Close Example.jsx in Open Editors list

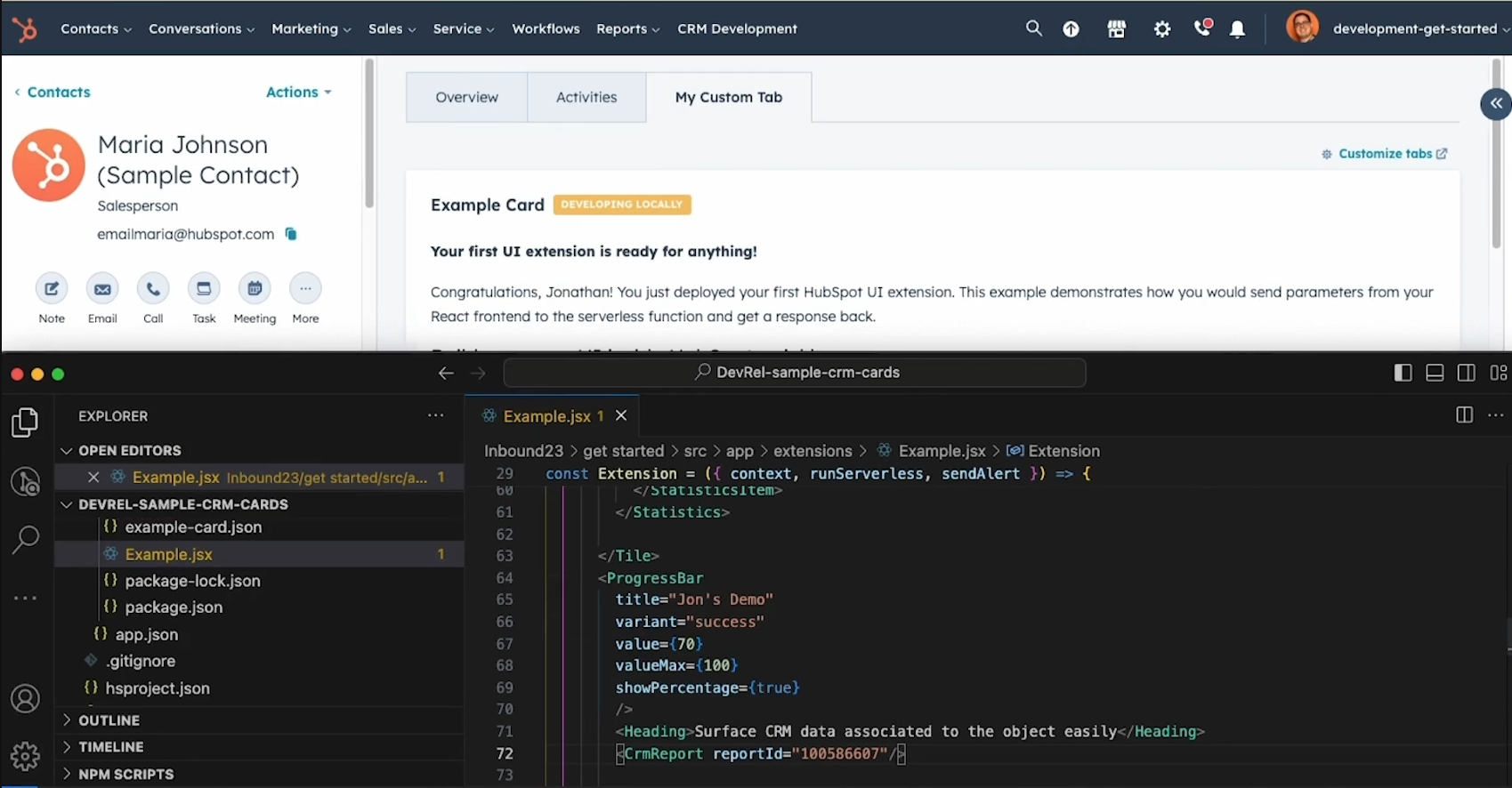[x=93, y=478]
